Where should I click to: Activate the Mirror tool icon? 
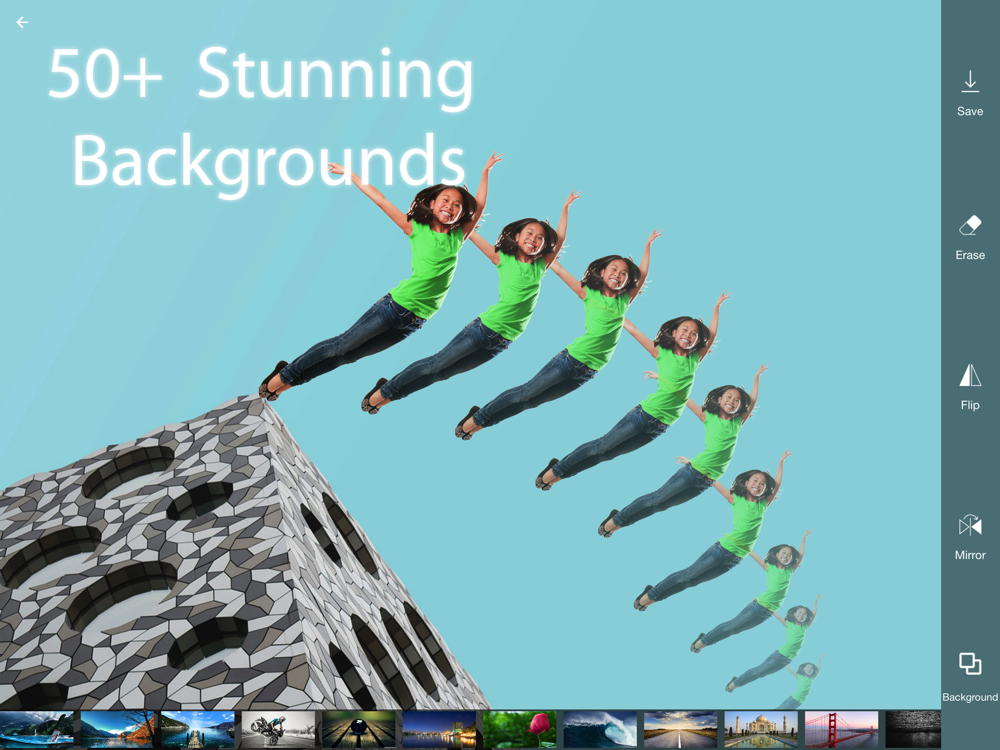pyautogui.click(x=970, y=526)
